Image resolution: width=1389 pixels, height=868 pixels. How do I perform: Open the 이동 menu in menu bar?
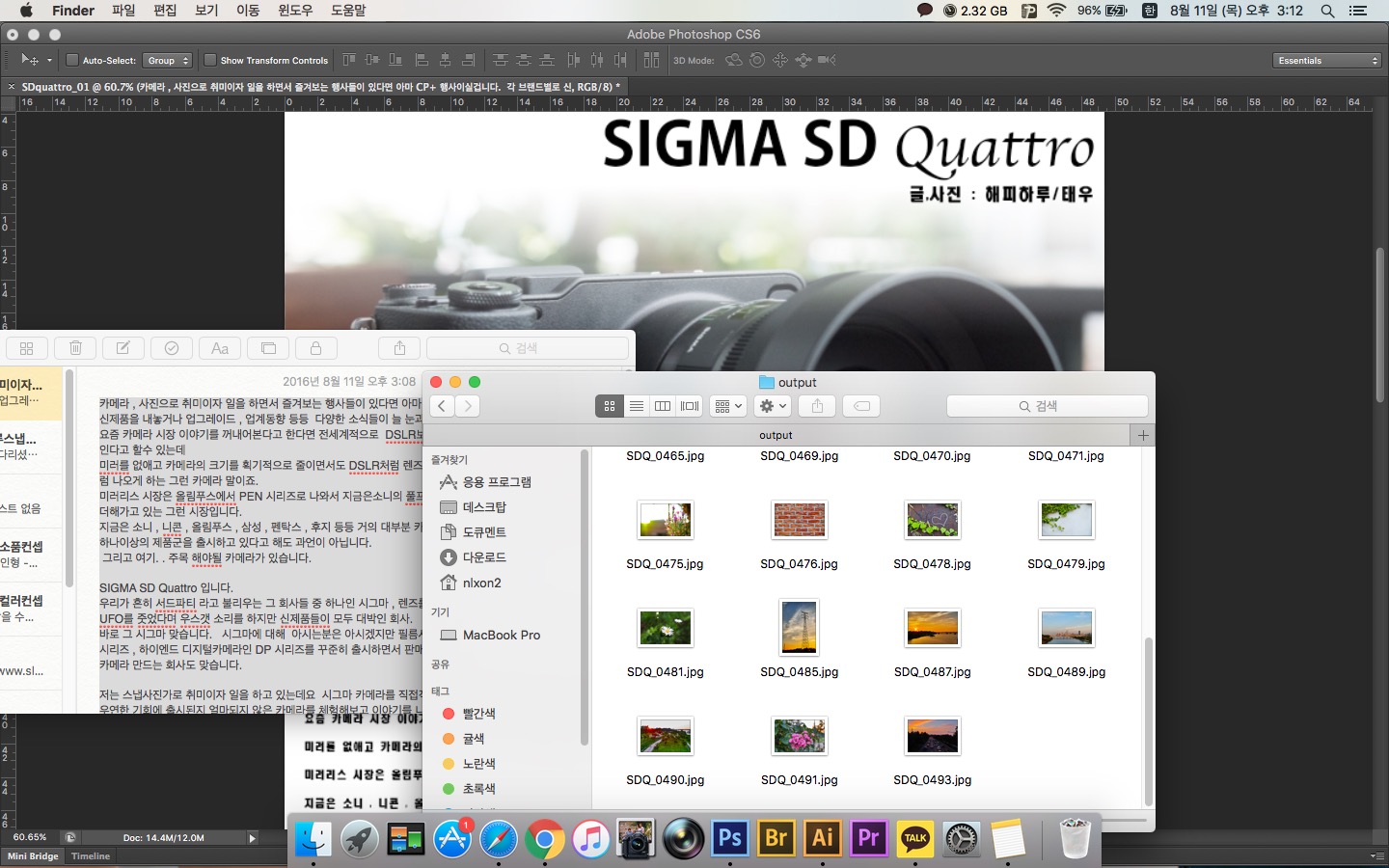pos(248,11)
